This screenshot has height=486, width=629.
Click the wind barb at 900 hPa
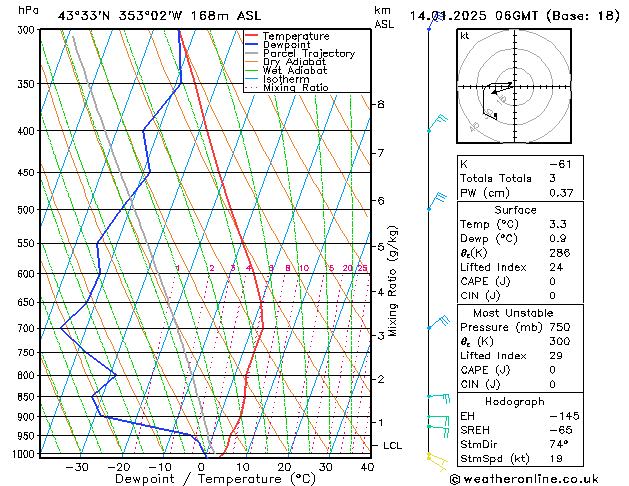pos(438,421)
